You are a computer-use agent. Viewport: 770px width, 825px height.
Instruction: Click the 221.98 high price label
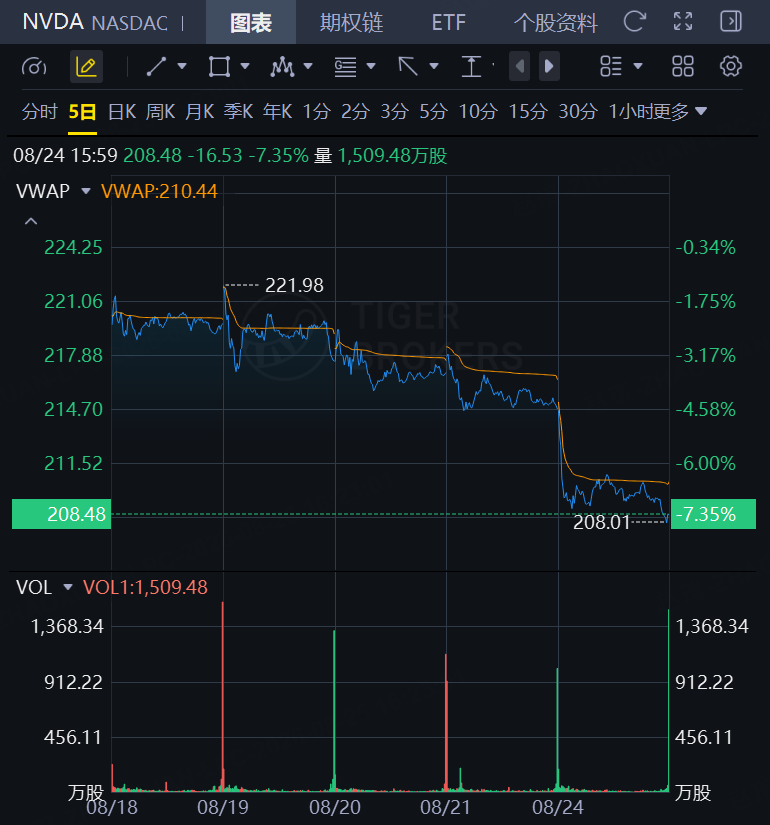[x=294, y=285]
